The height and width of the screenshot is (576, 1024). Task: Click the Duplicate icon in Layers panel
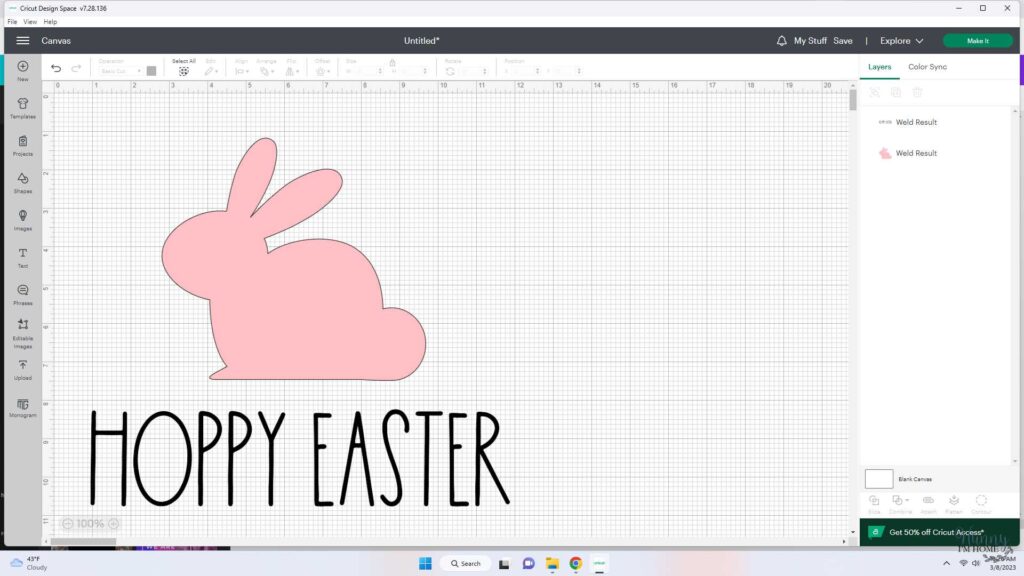[x=896, y=93]
